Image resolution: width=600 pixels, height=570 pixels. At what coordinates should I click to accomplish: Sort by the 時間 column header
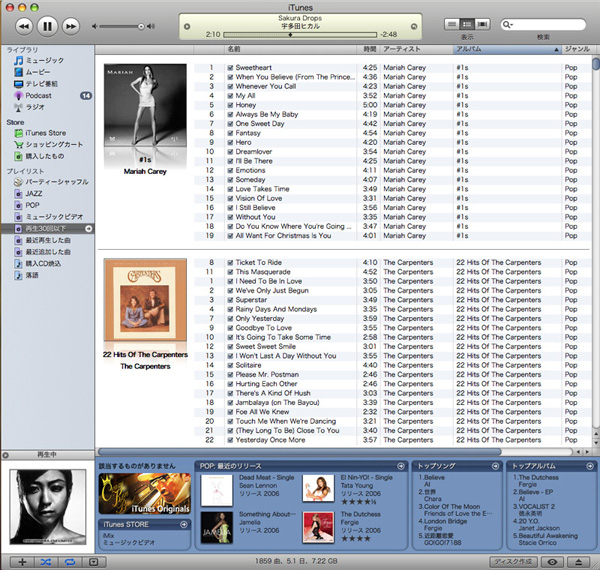[x=369, y=49]
